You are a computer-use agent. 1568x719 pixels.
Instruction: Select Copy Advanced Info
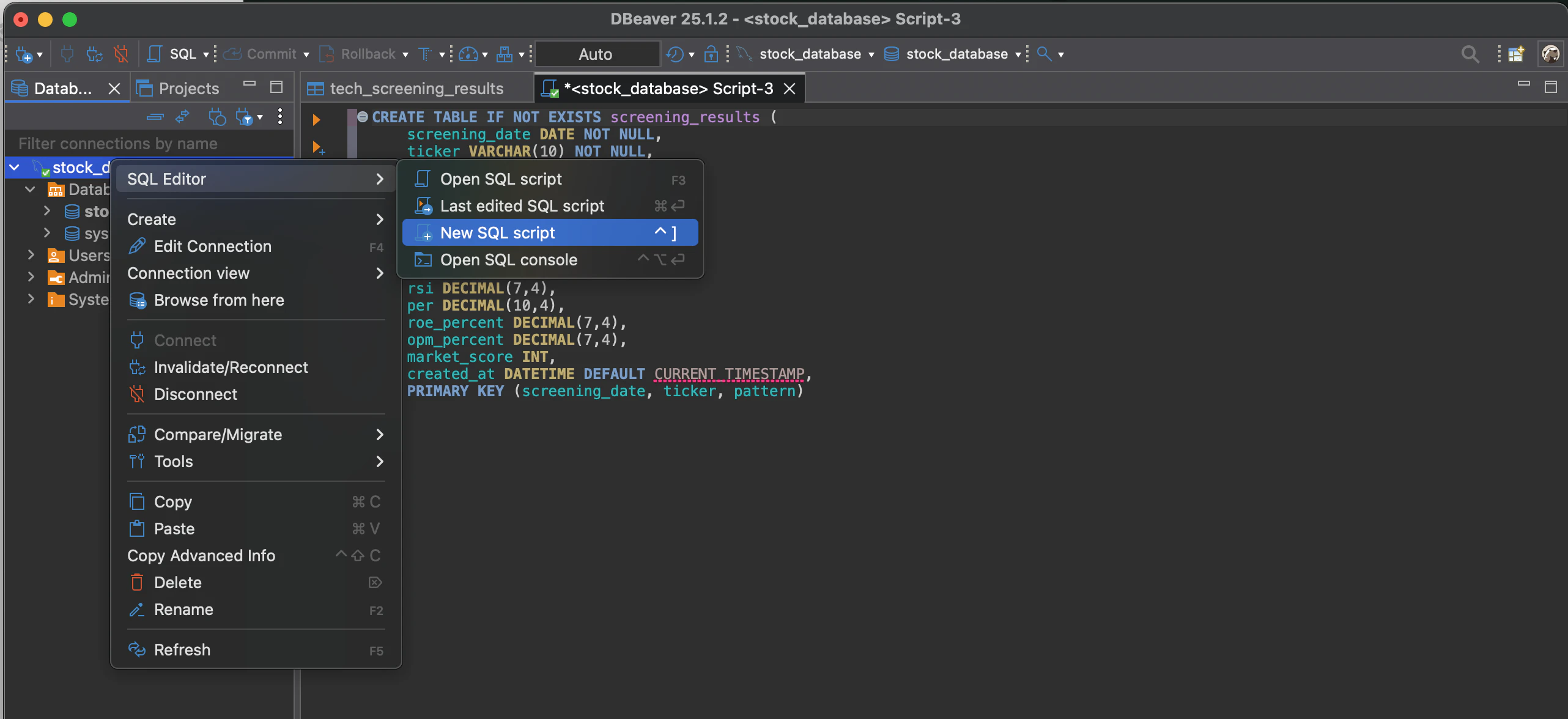[x=256, y=556]
